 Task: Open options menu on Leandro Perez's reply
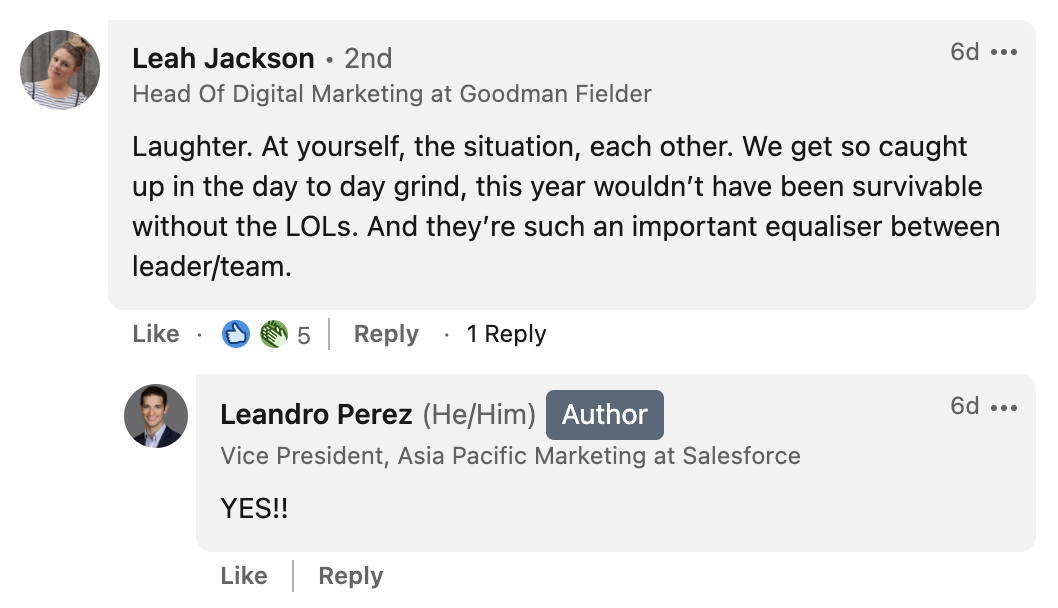[x=1005, y=406]
